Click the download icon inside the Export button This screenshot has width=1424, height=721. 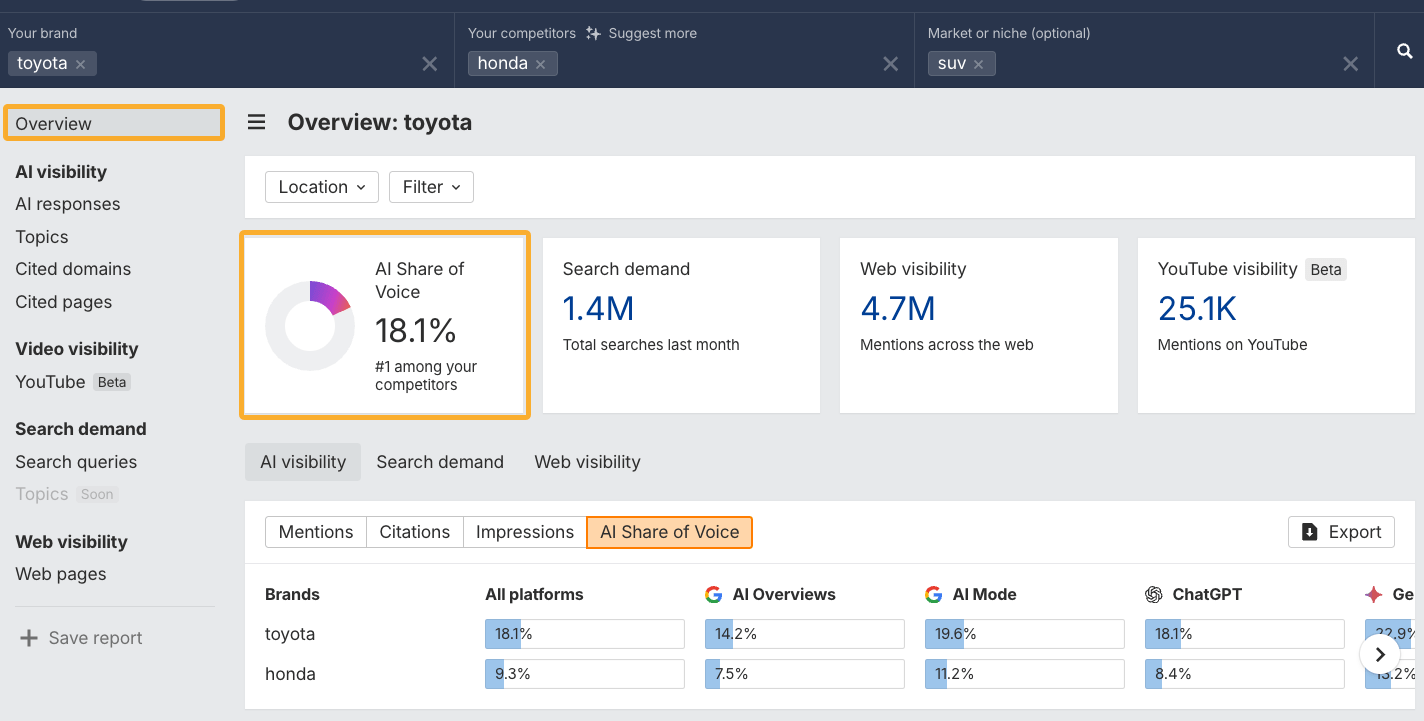[1310, 531]
